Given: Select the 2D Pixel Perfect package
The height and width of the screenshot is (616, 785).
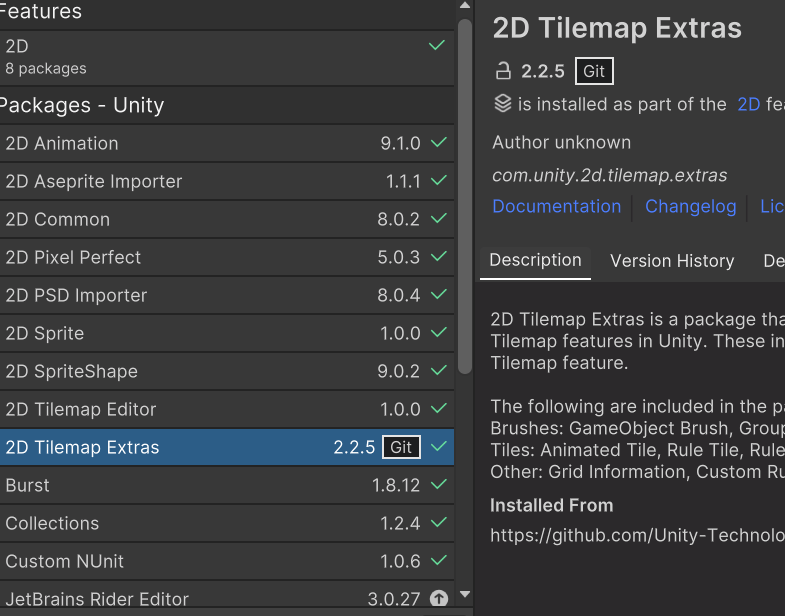Looking at the screenshot, I should point(227,257).
